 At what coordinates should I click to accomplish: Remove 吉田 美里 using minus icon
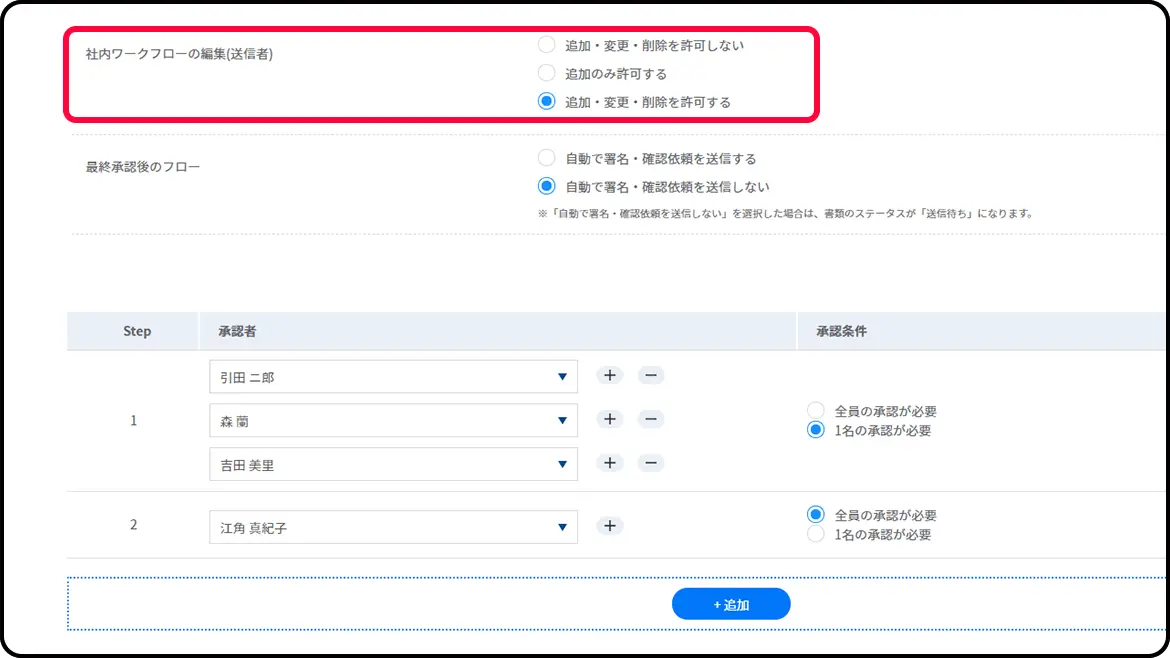pyautogui.click(x=650, y=463)
